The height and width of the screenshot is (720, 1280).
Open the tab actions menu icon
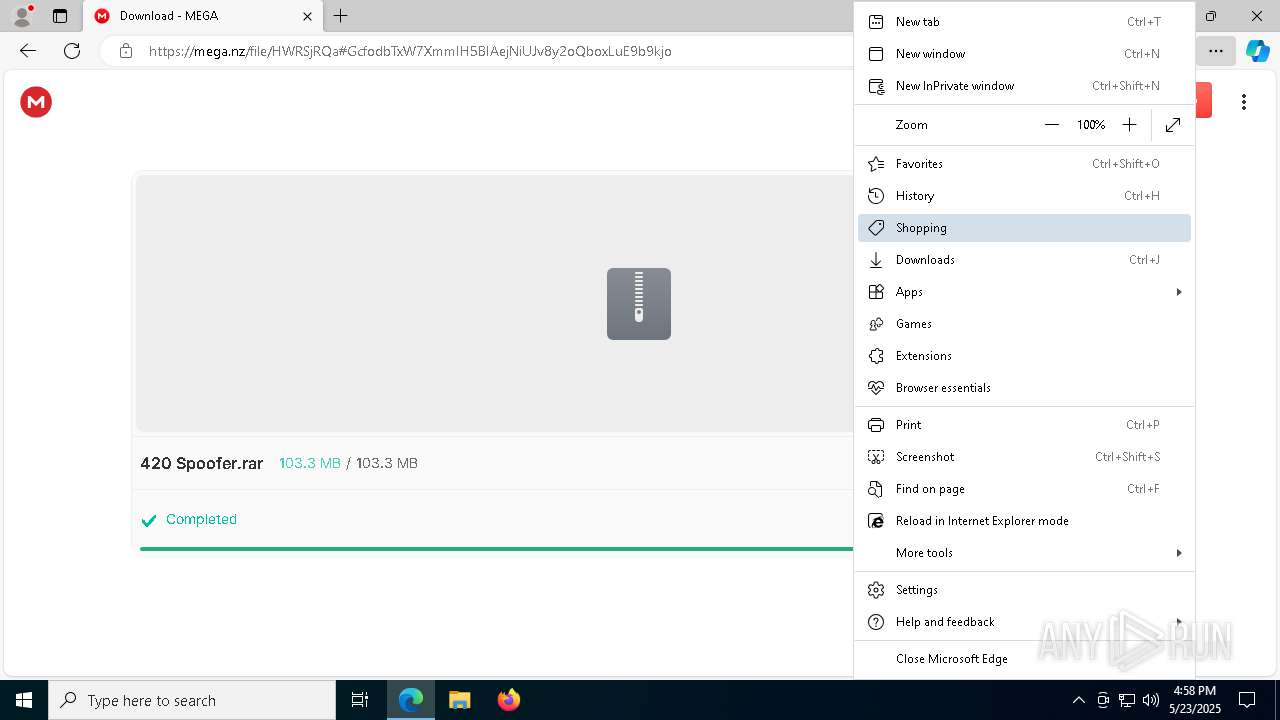(60, 16)
